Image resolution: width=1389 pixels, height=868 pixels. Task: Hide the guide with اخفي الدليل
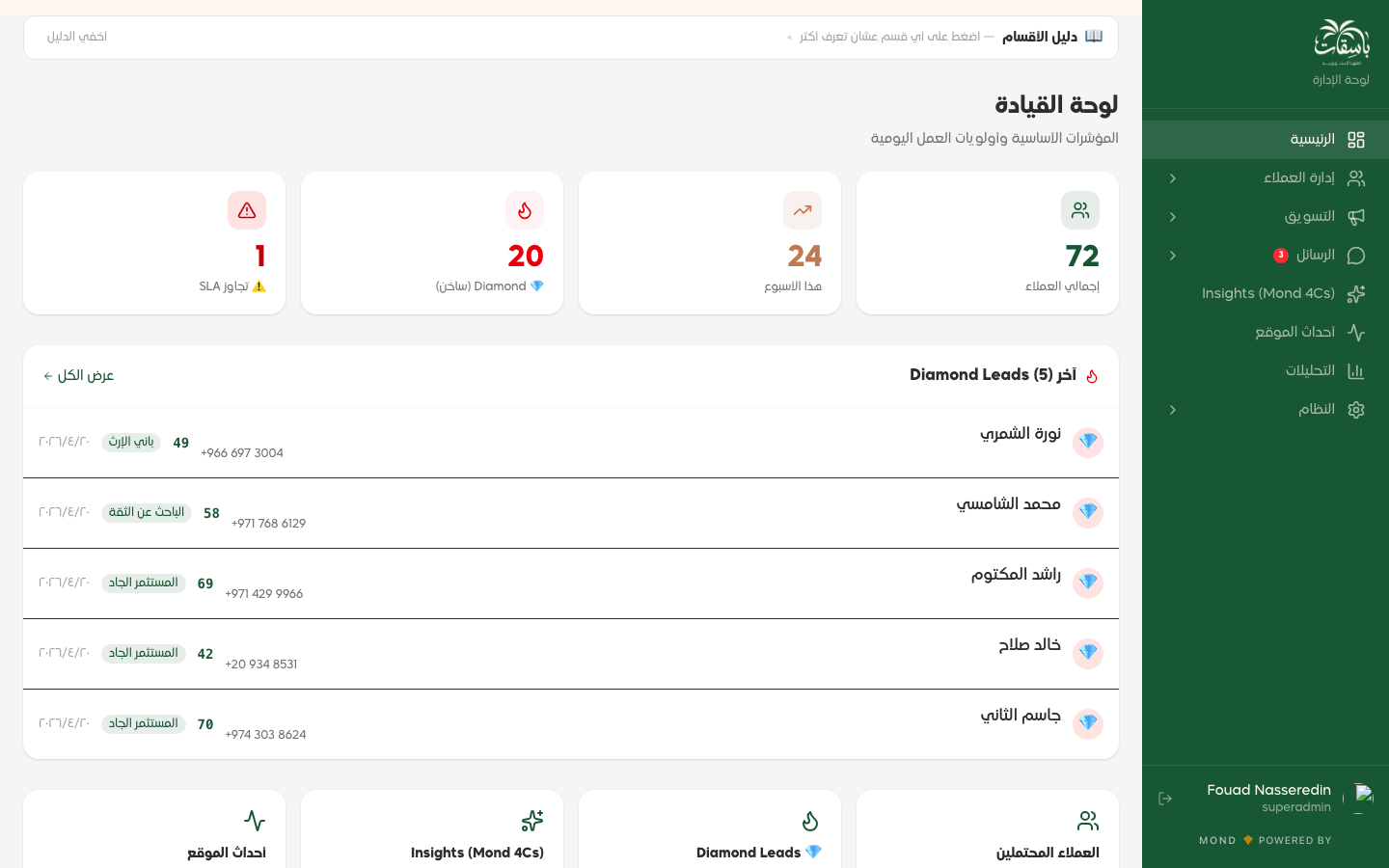click(x=77, y=37)
